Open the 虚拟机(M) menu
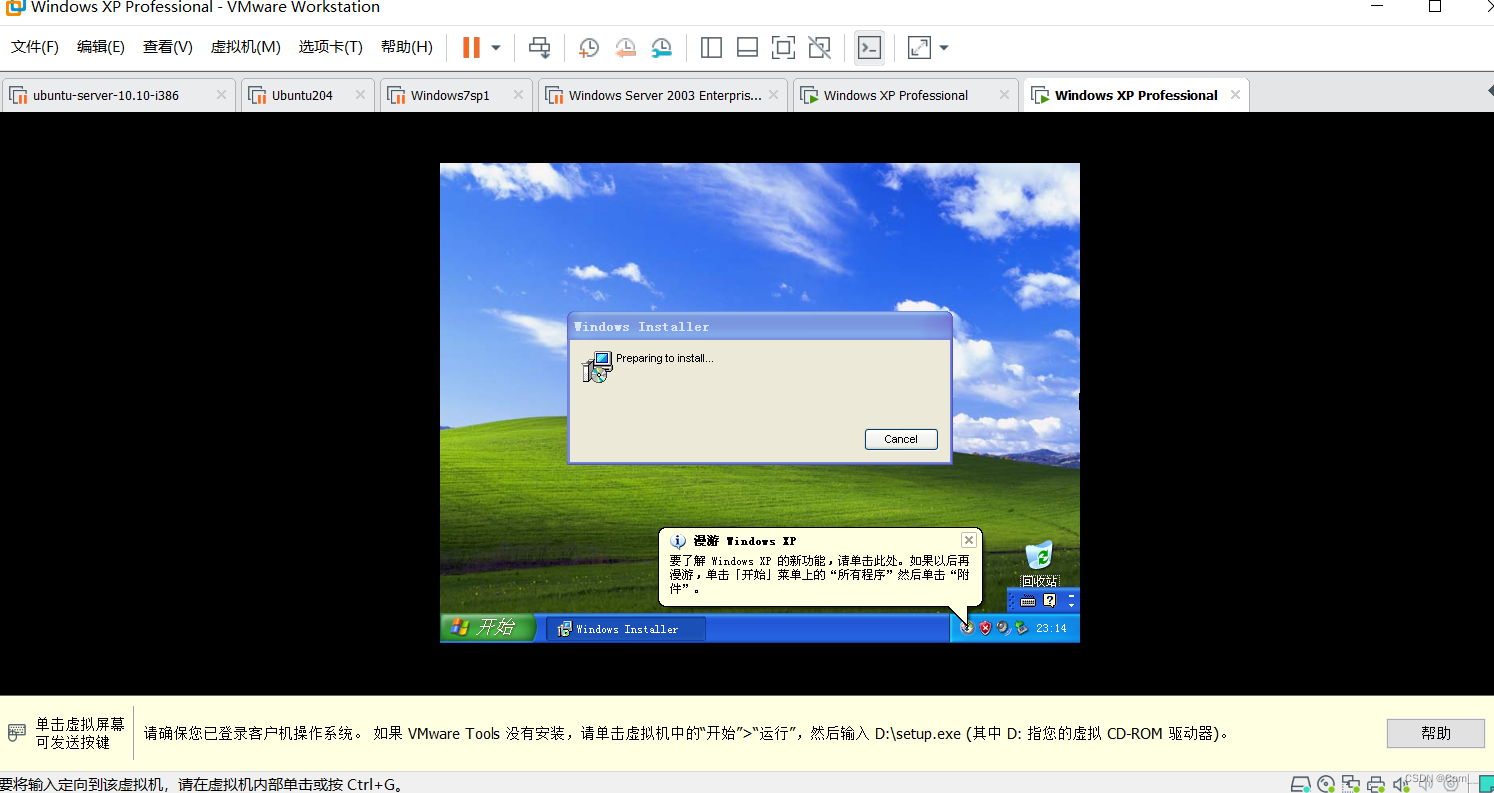 click(246, 47)
